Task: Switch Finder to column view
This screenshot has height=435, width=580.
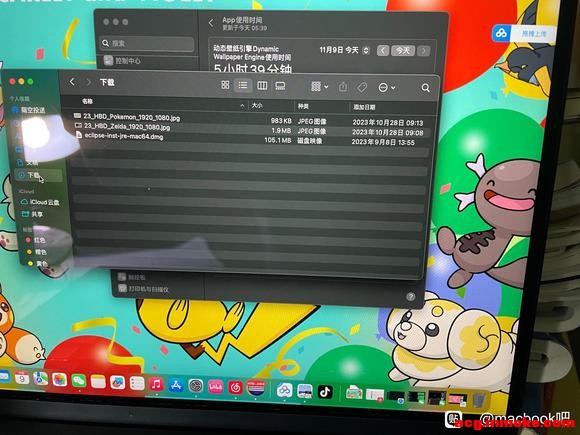Action: point(262,86)
